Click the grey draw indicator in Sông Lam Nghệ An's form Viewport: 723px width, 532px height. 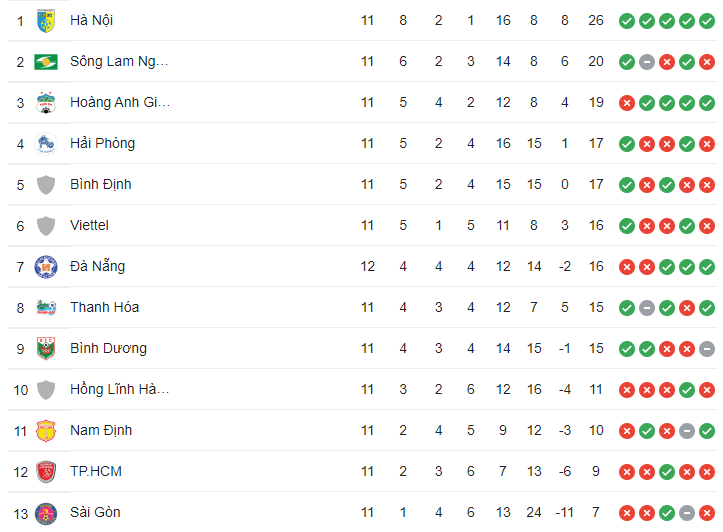pos(647,62)
